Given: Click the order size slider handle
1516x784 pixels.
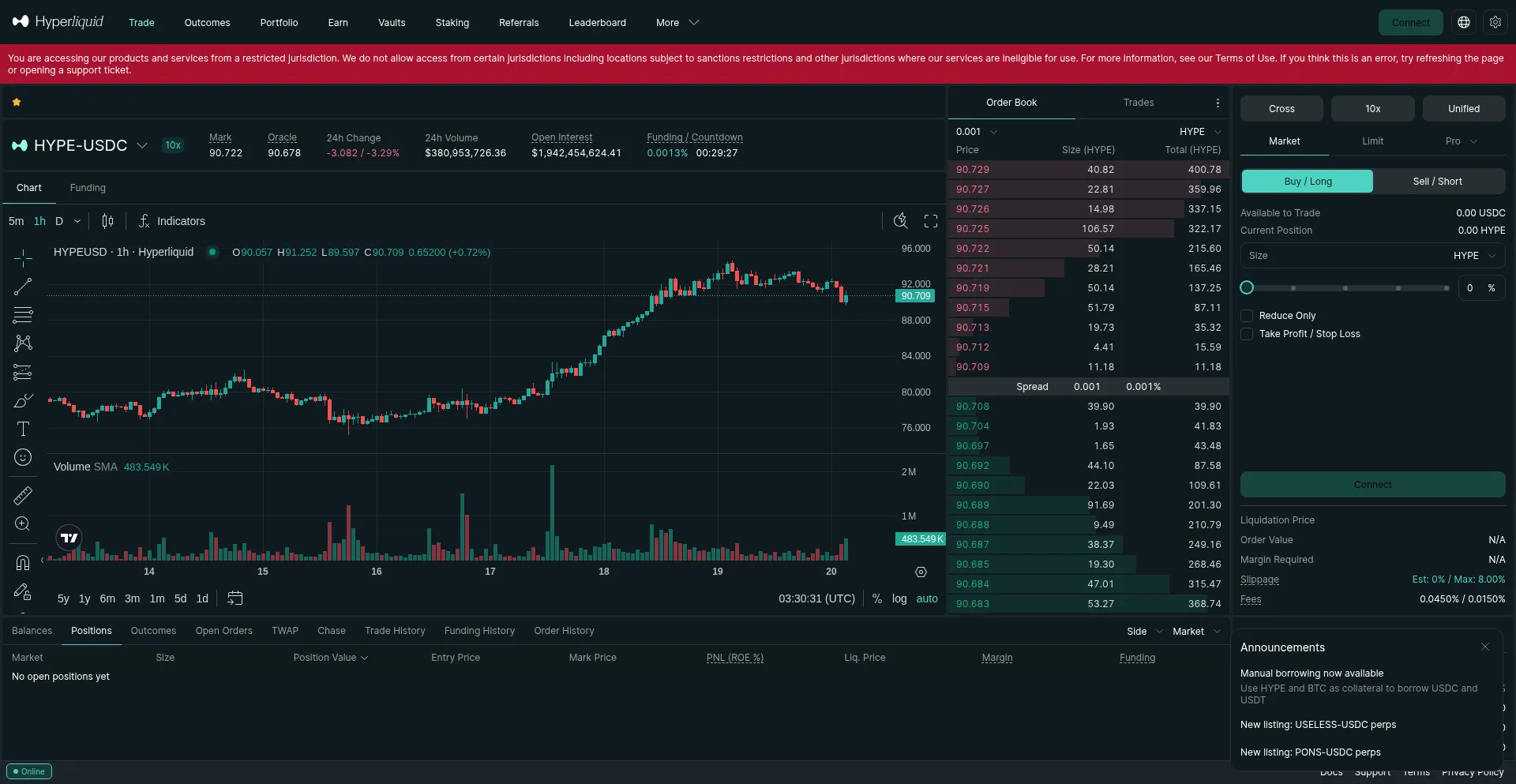Looking at the screenshot, I should 1247,288.
